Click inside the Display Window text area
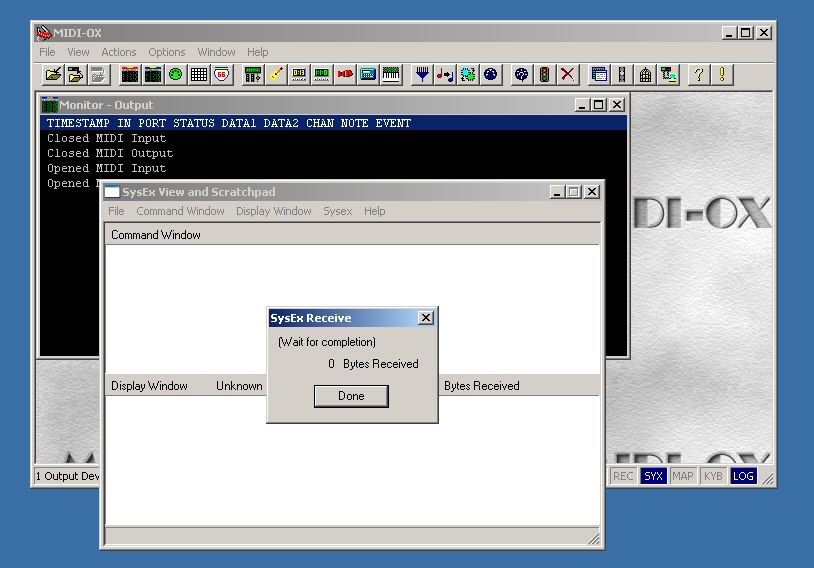The width and height of the screenshot is (814, 568). click(x=352, y=461)
